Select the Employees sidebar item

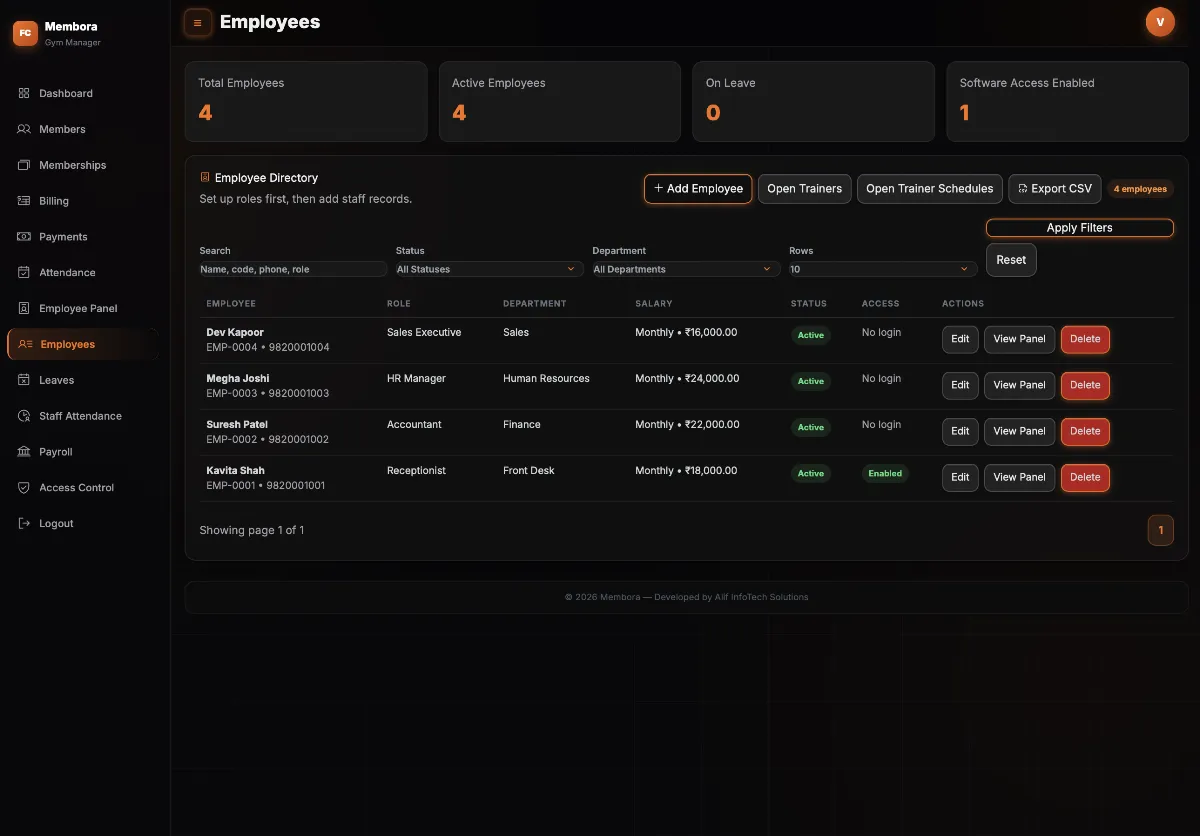(82, 344)
